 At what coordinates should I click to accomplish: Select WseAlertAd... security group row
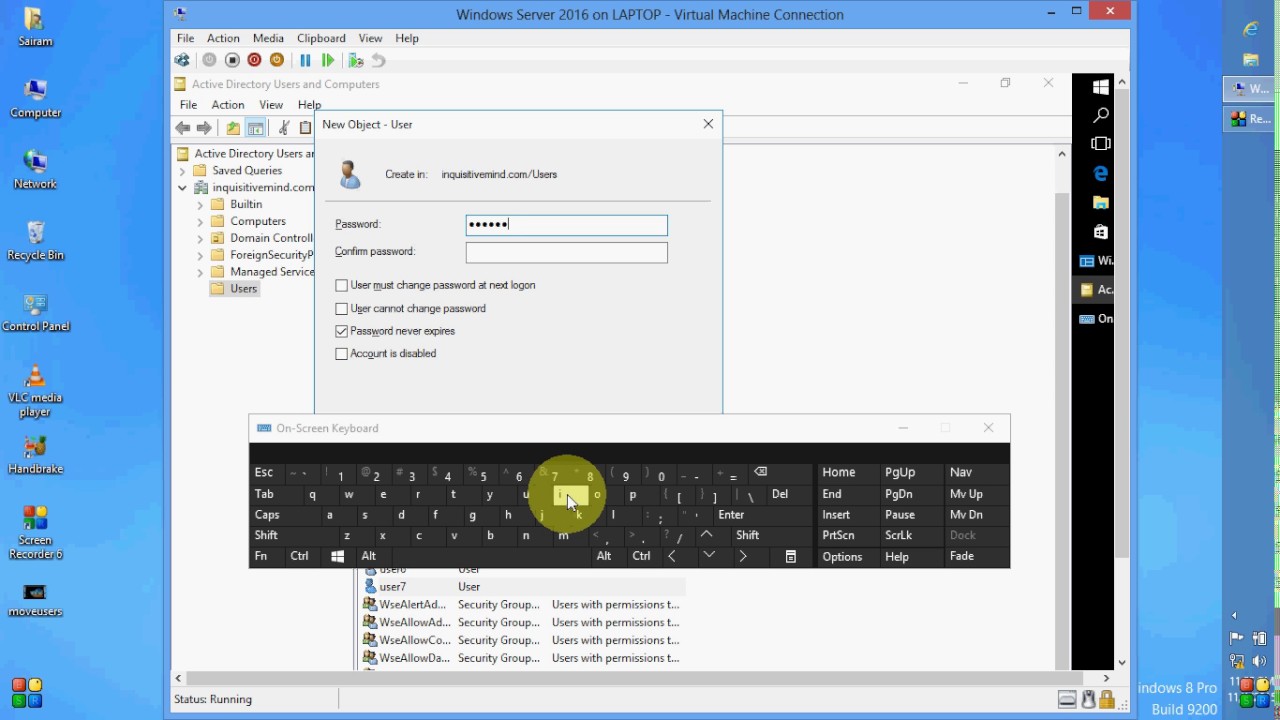coord(521,605)
